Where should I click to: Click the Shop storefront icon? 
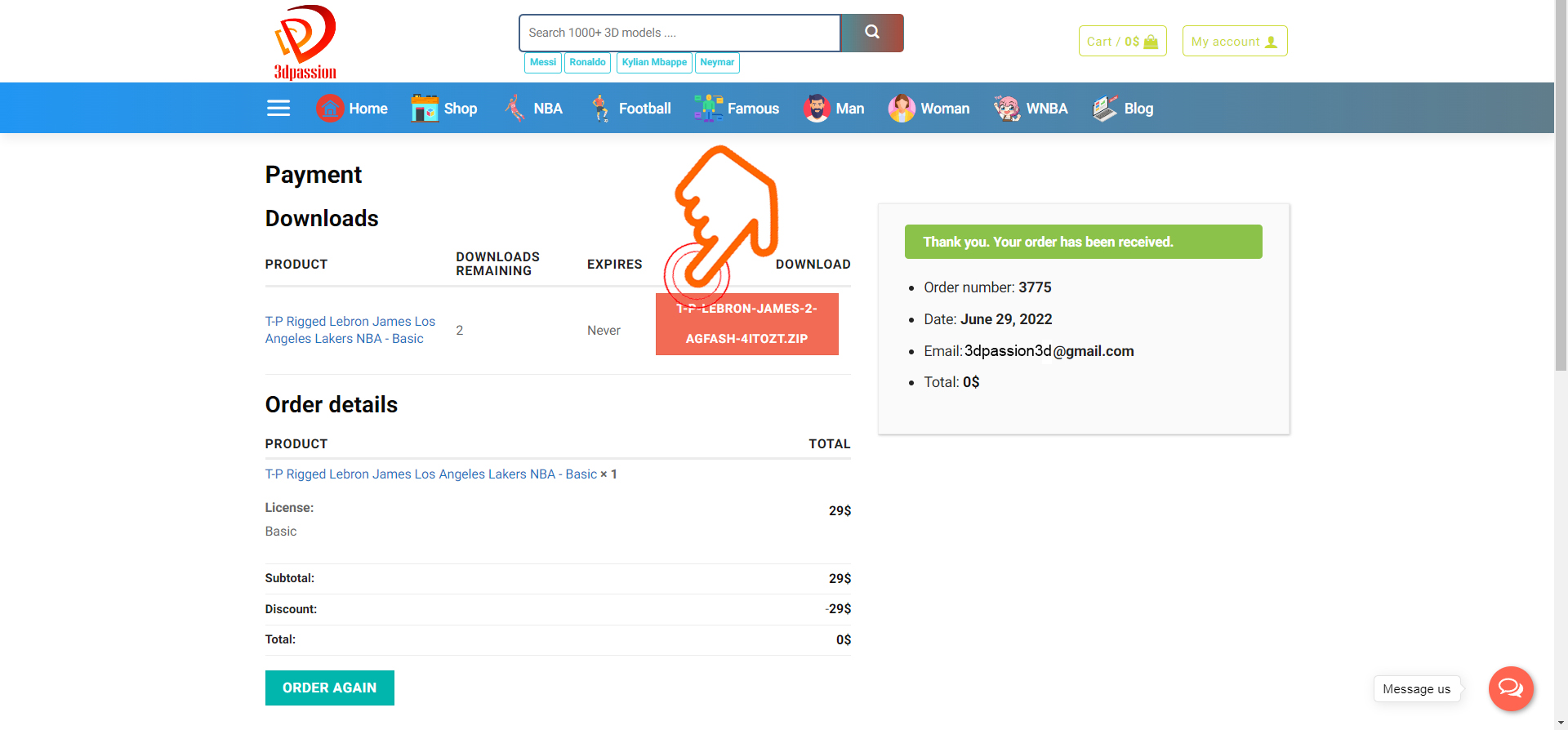tap(425, 109)
